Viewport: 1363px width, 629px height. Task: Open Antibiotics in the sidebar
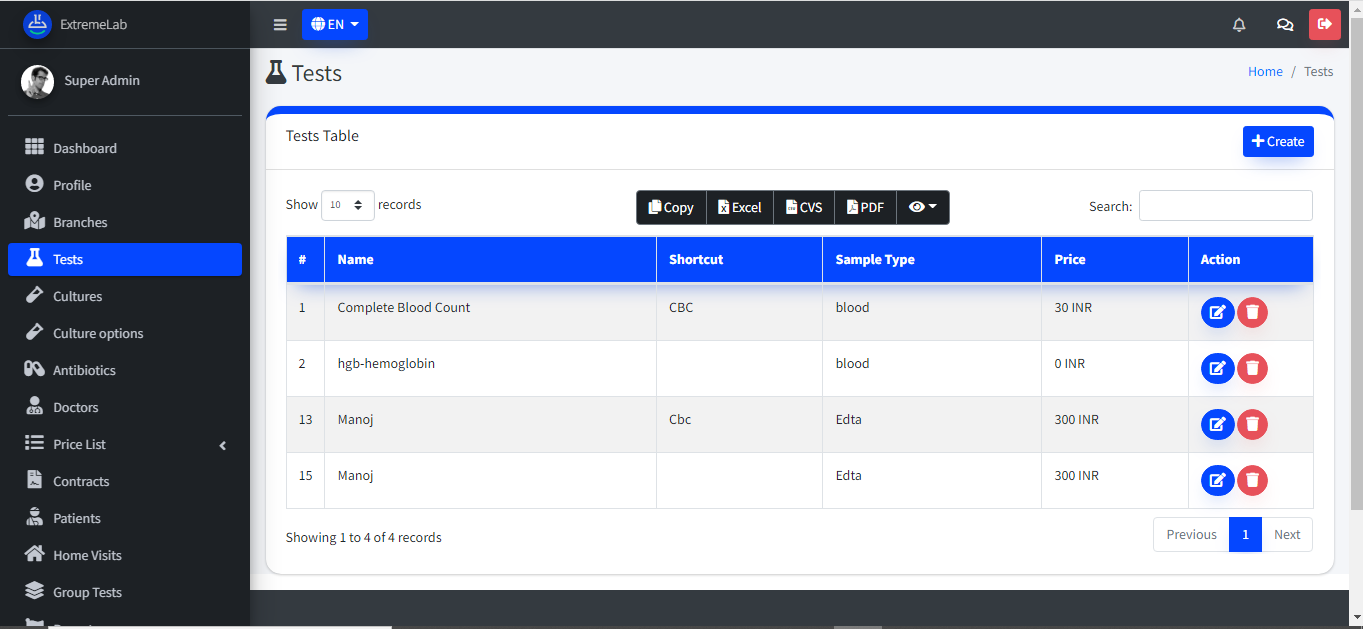[x=84, y=370]
